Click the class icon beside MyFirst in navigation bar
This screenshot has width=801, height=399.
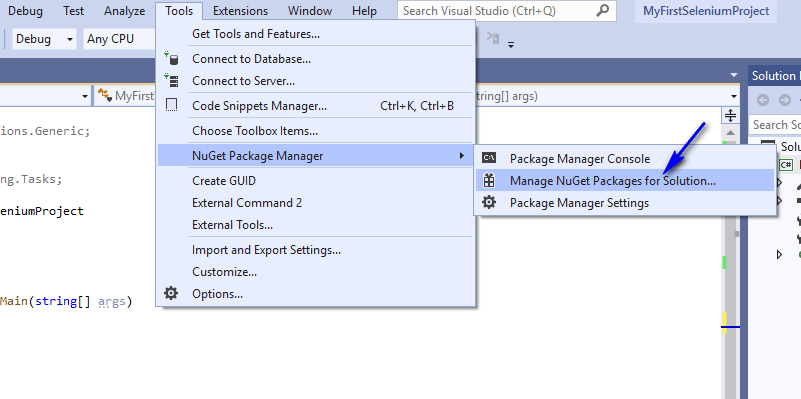pyautogui.click(x=105, y=95)
